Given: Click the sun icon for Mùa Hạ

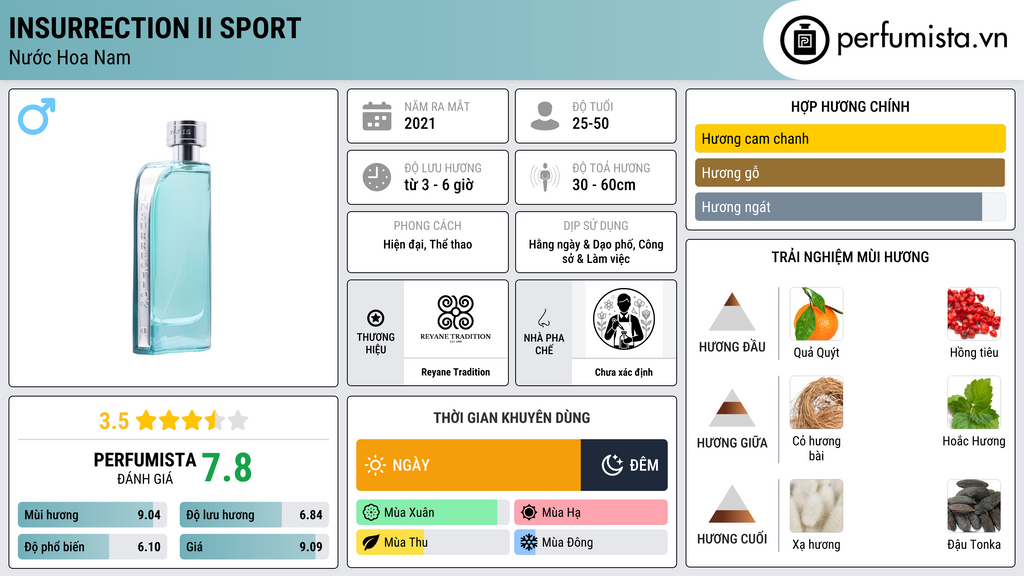Looking at the screenshot, I should pyautogui.click(x=529, y=513).
